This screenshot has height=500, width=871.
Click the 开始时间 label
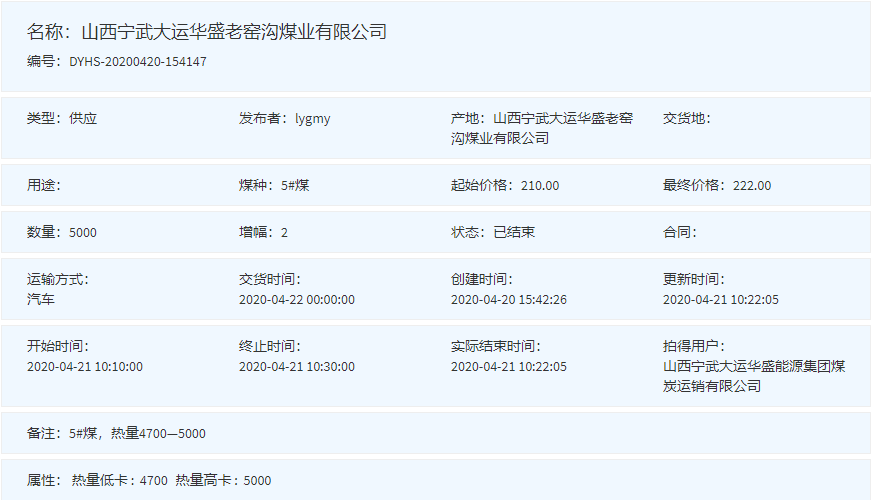(57, 346)
